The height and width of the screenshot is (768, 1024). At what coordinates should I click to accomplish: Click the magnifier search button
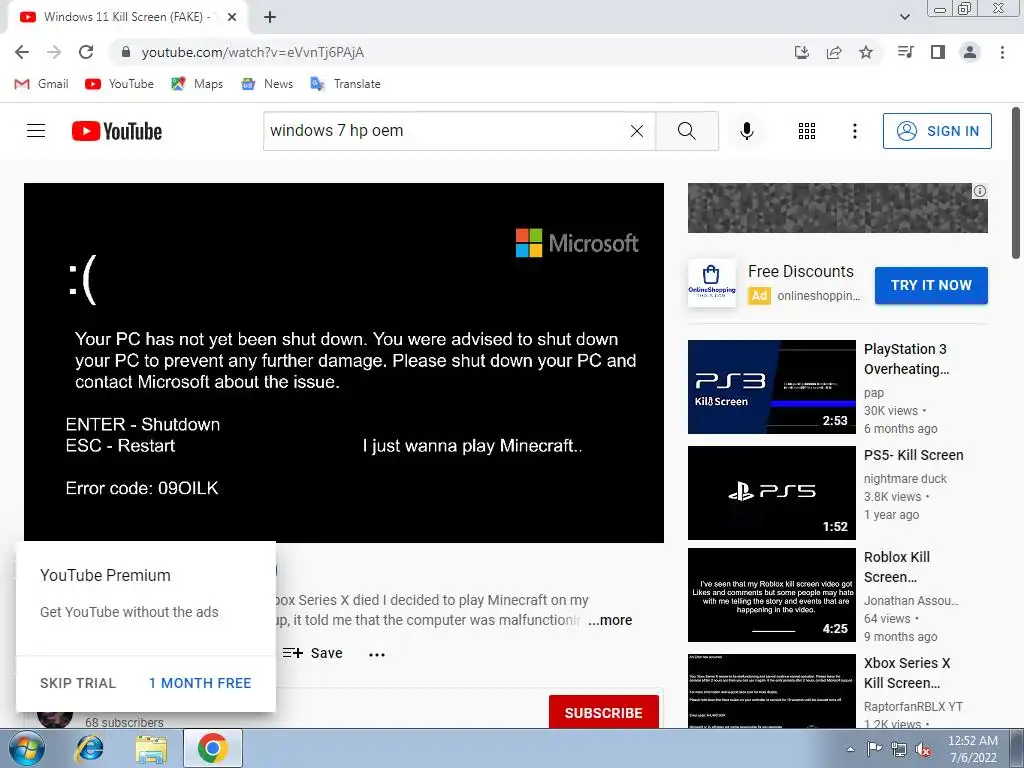coord(687,131)
